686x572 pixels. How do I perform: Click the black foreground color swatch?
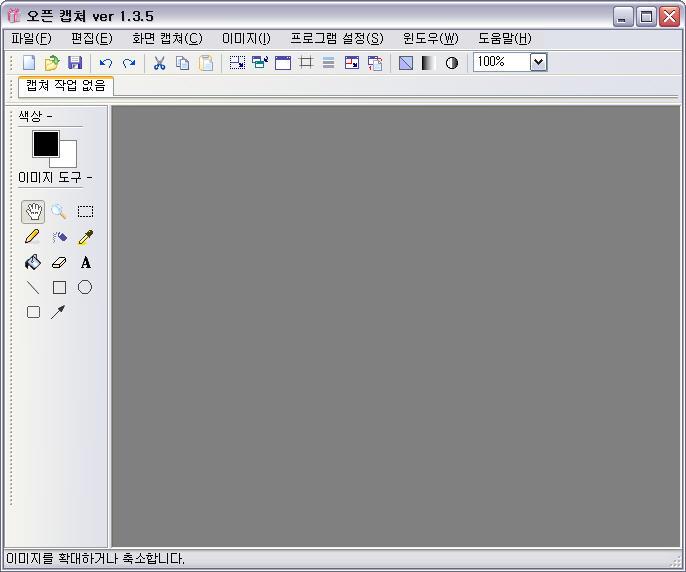pos(46,144)
